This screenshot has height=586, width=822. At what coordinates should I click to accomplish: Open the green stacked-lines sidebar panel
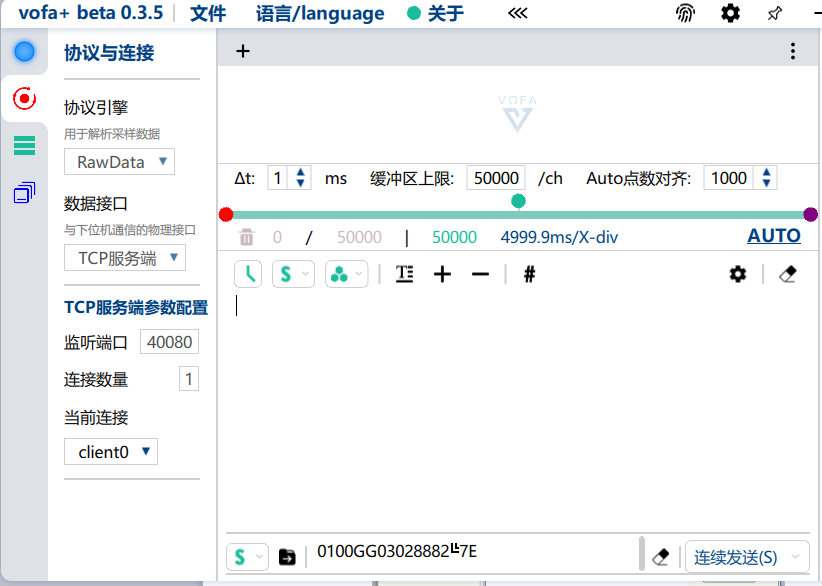pyautogui.click(x=24, y=146)
